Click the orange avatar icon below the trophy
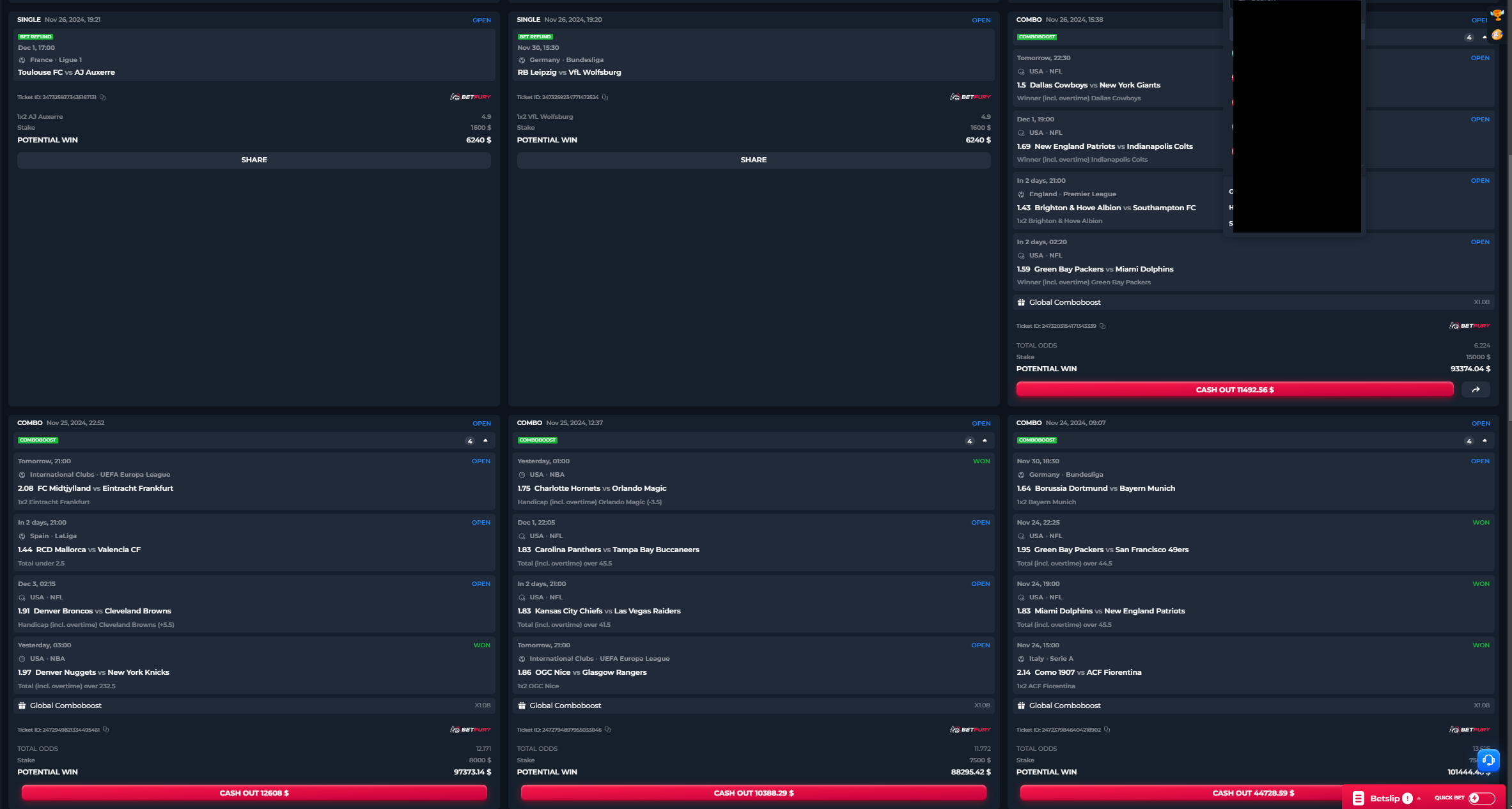This screenshot has height=809, width=1512. coord(1497,35)
